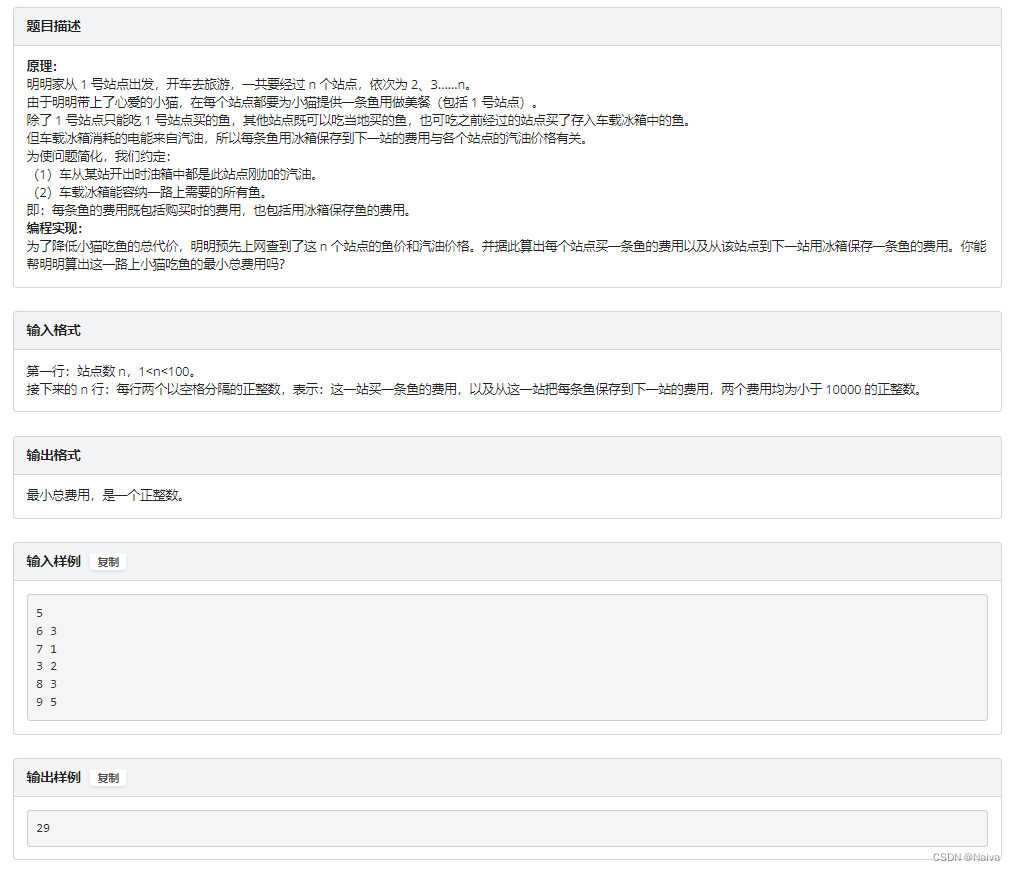Click the sample input line "5"
The width and height of the screenshot is (1015, 871).
point(39,613)
